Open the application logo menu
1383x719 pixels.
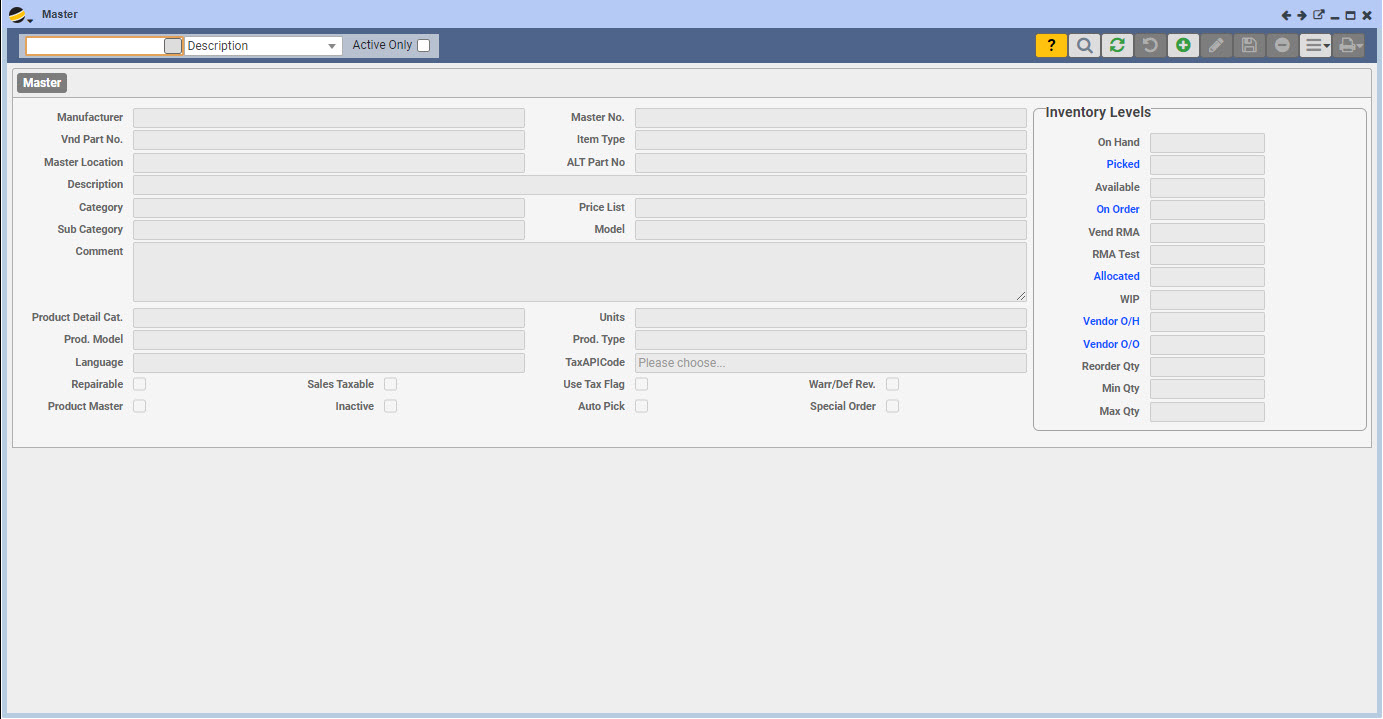(x=19, y=15)
